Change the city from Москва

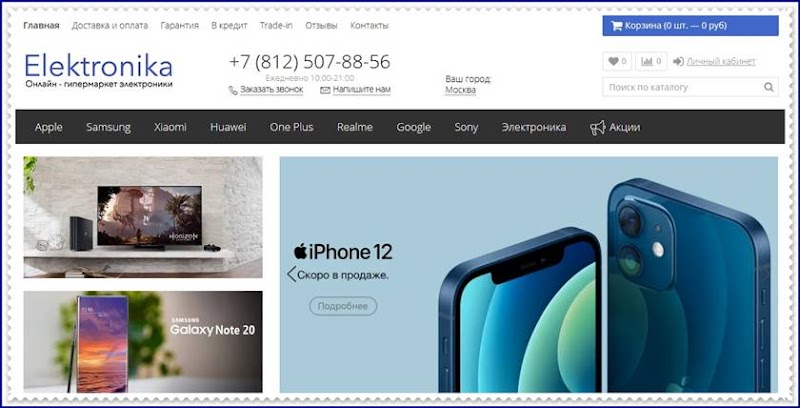click(460, 90)
